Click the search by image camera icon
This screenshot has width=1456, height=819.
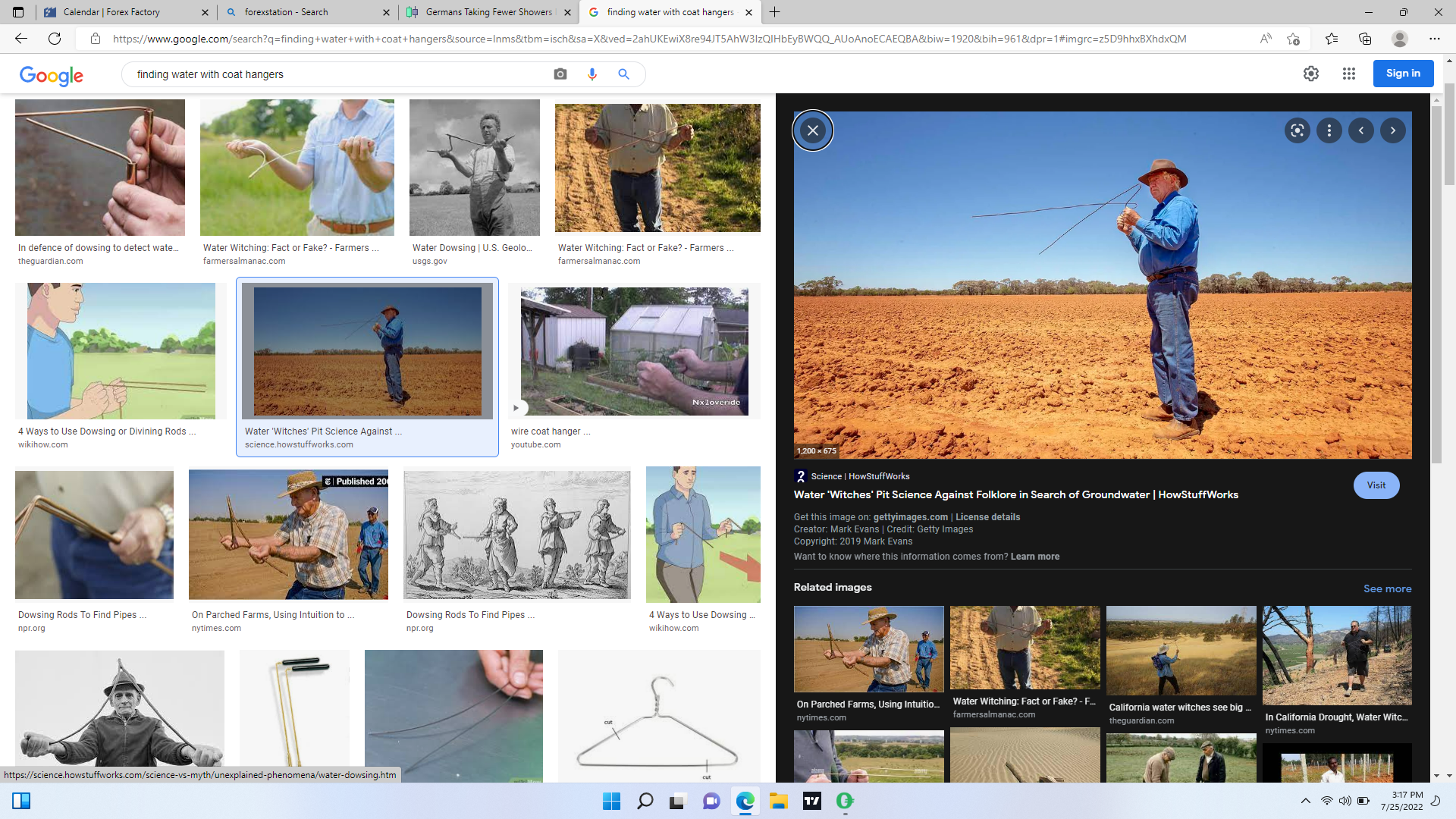560,74
